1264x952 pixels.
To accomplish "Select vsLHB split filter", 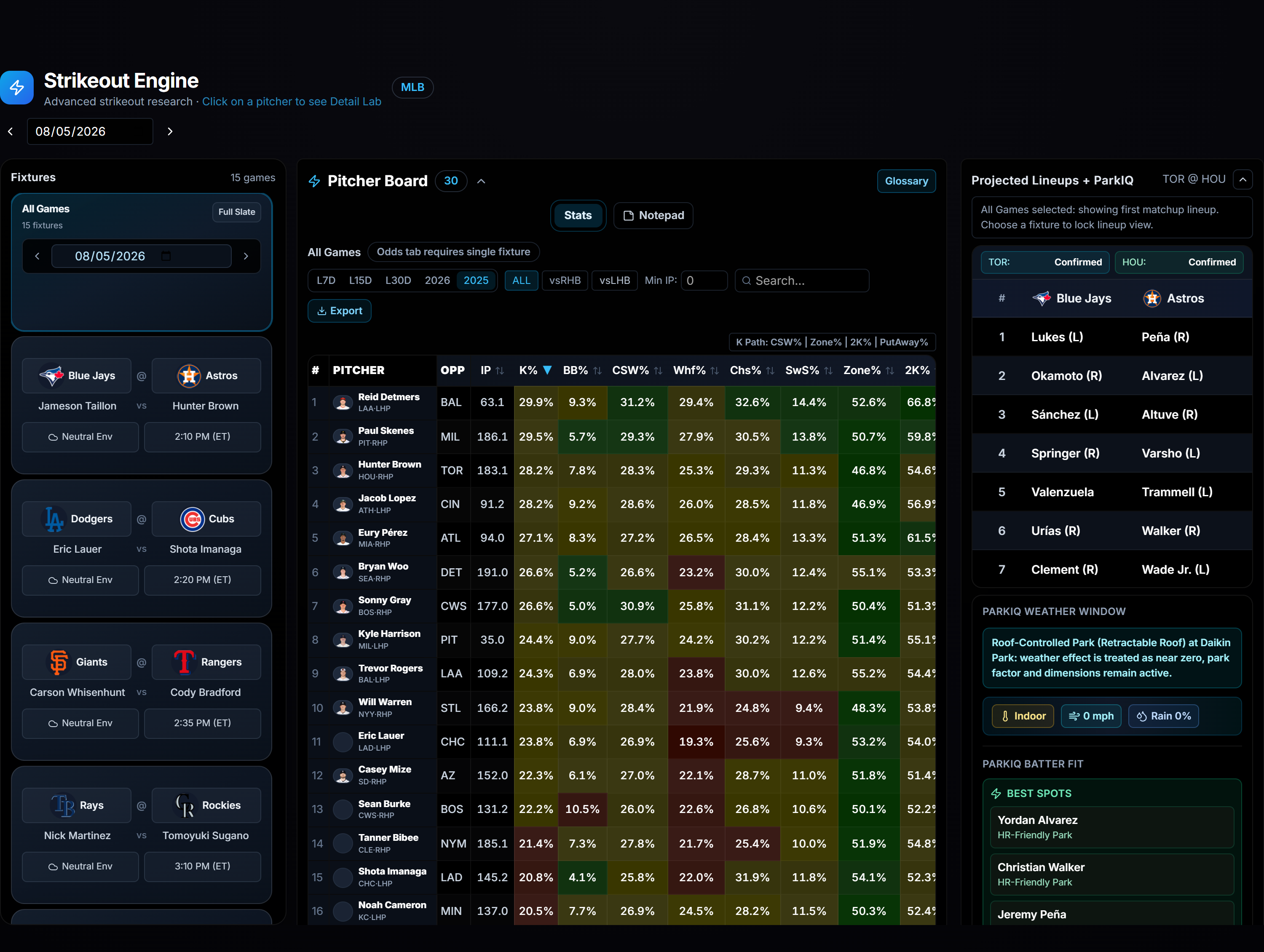I will (x=614, y=281).
